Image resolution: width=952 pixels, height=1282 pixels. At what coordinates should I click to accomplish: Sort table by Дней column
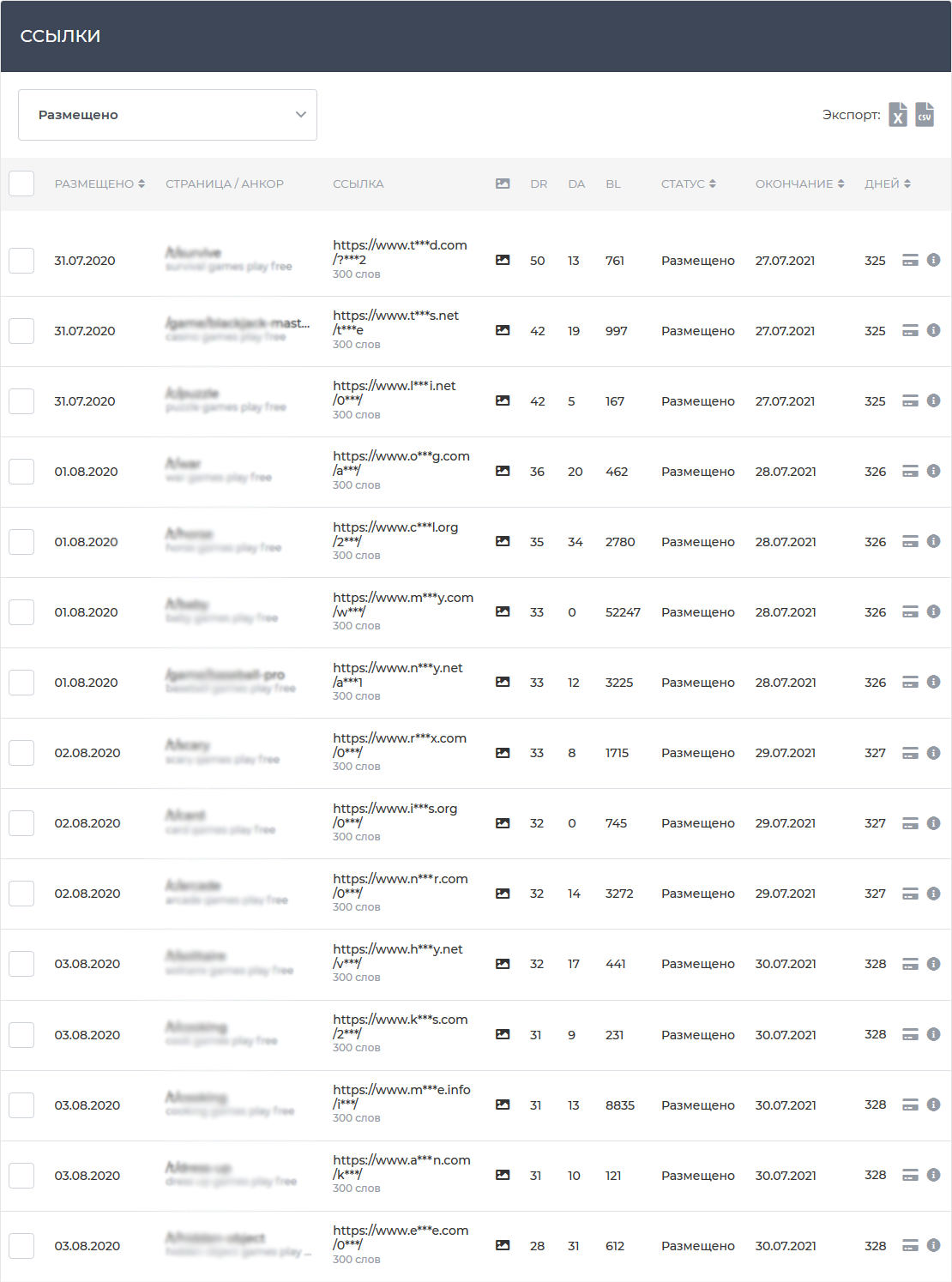[887, 184]
